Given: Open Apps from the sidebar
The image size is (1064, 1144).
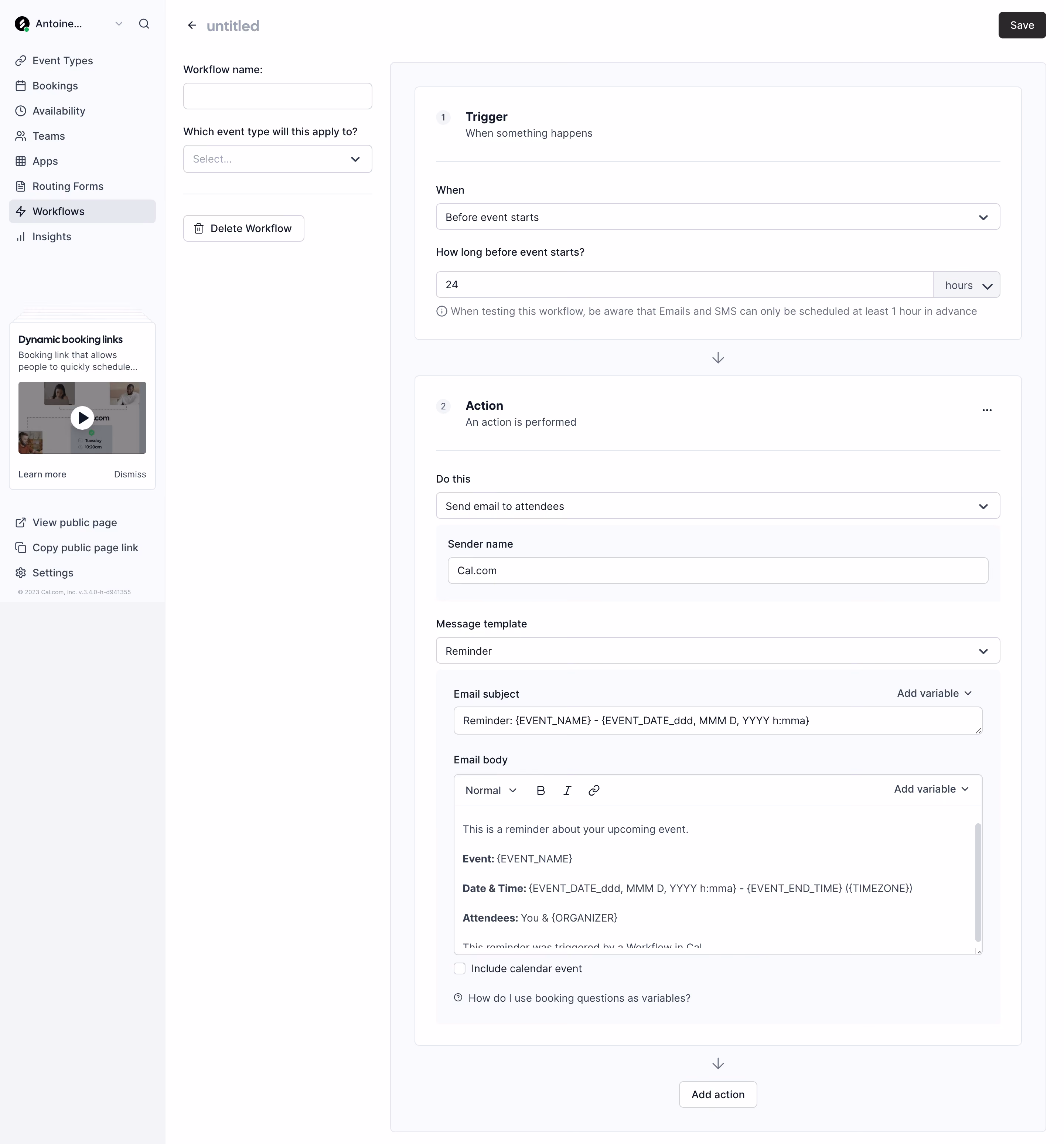Looking at the screenshot, I should coord(82,161).
